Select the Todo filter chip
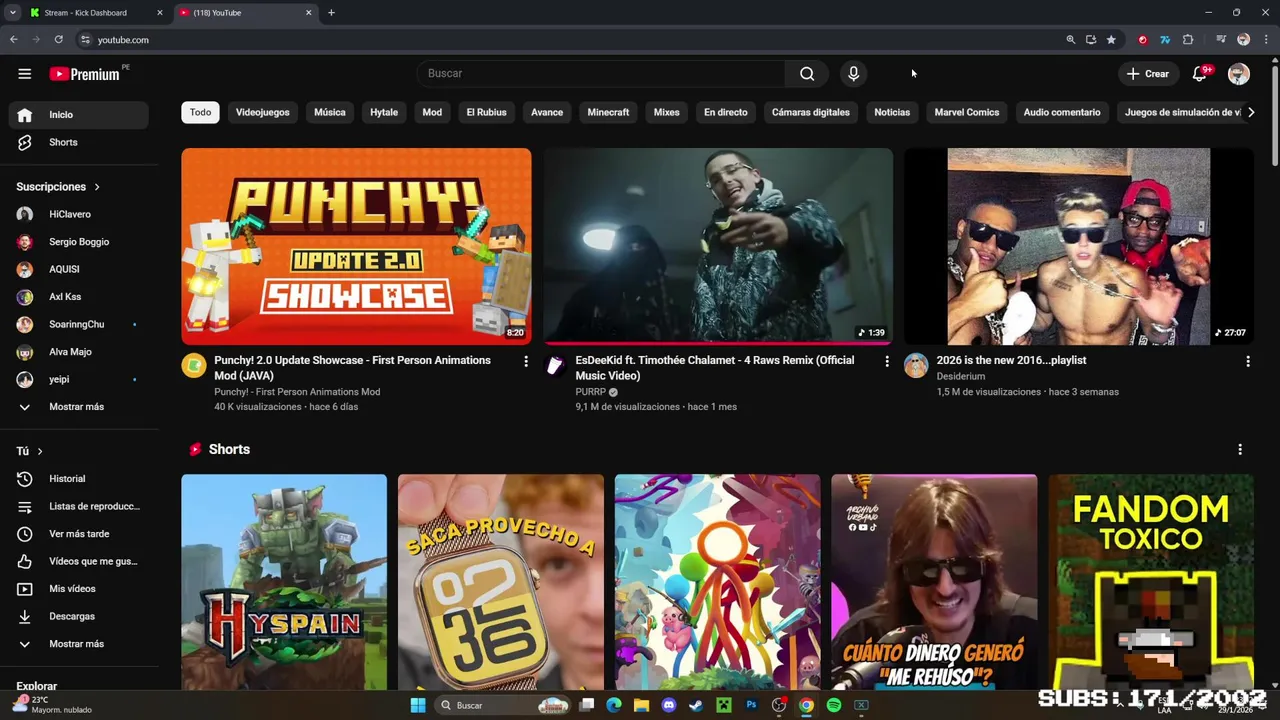Image resolution: width=1280 pixels, height=720 pixels. tap(200, 112)
